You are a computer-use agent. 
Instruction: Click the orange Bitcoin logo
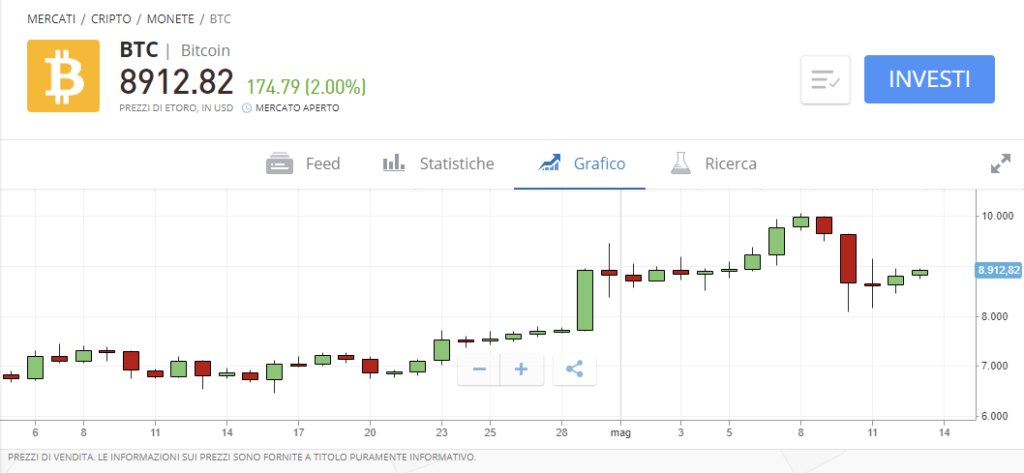click(x=63, y=76)
